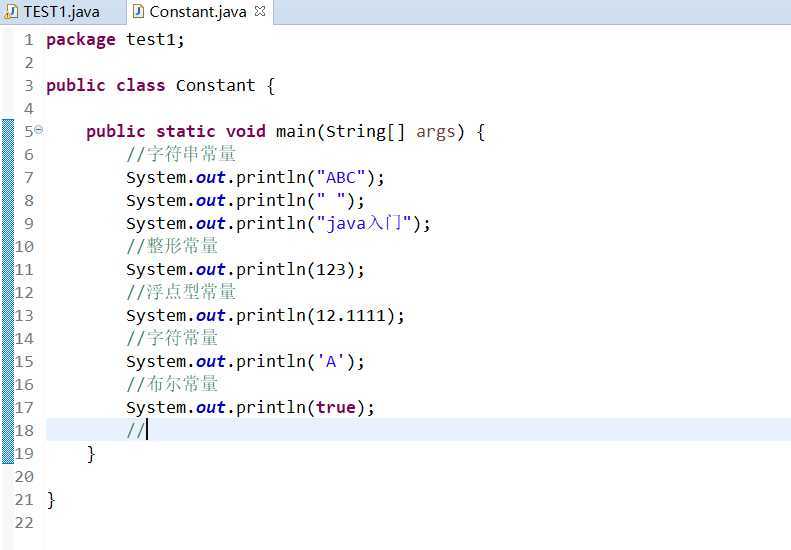
Task: Place cursor after '//' on line 18
Action: coord(147,430)
